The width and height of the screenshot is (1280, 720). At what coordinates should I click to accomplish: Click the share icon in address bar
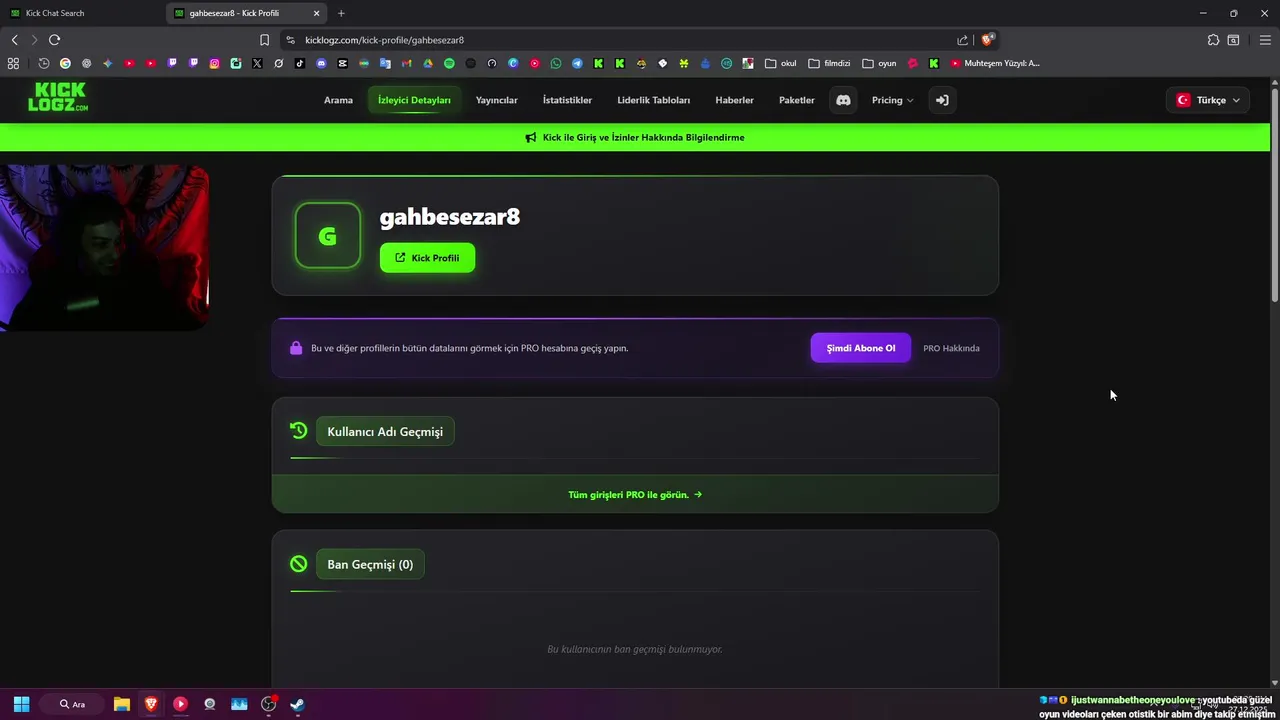962,40
